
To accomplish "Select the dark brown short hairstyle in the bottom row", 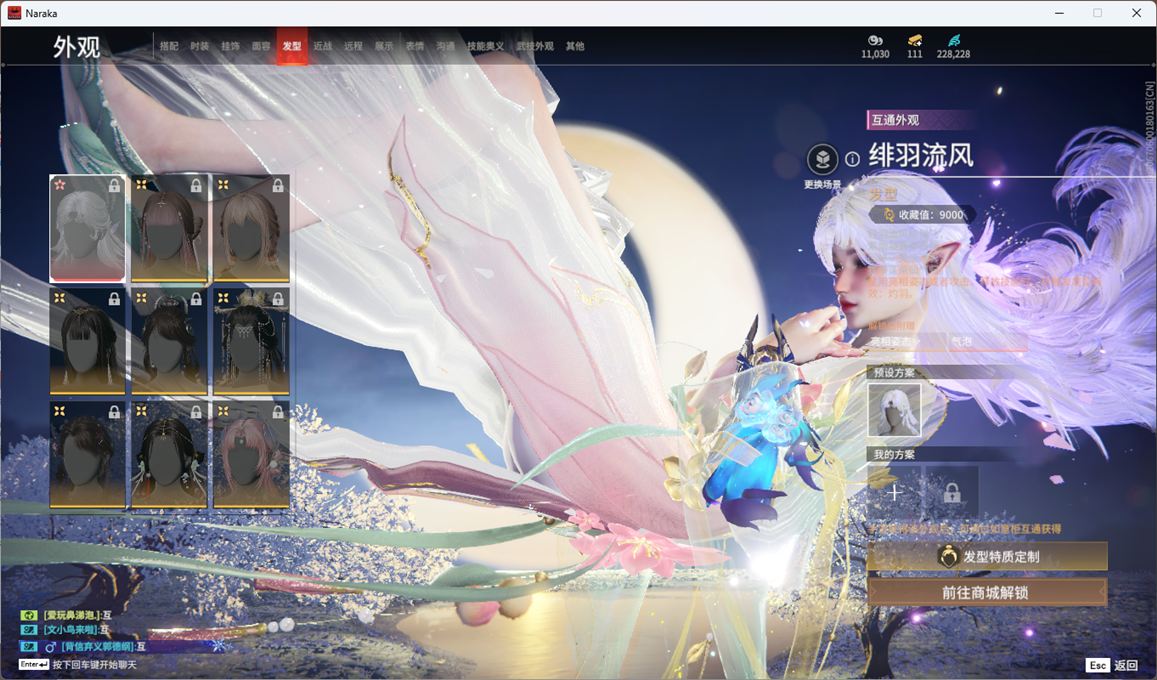I will pos(87,454).
